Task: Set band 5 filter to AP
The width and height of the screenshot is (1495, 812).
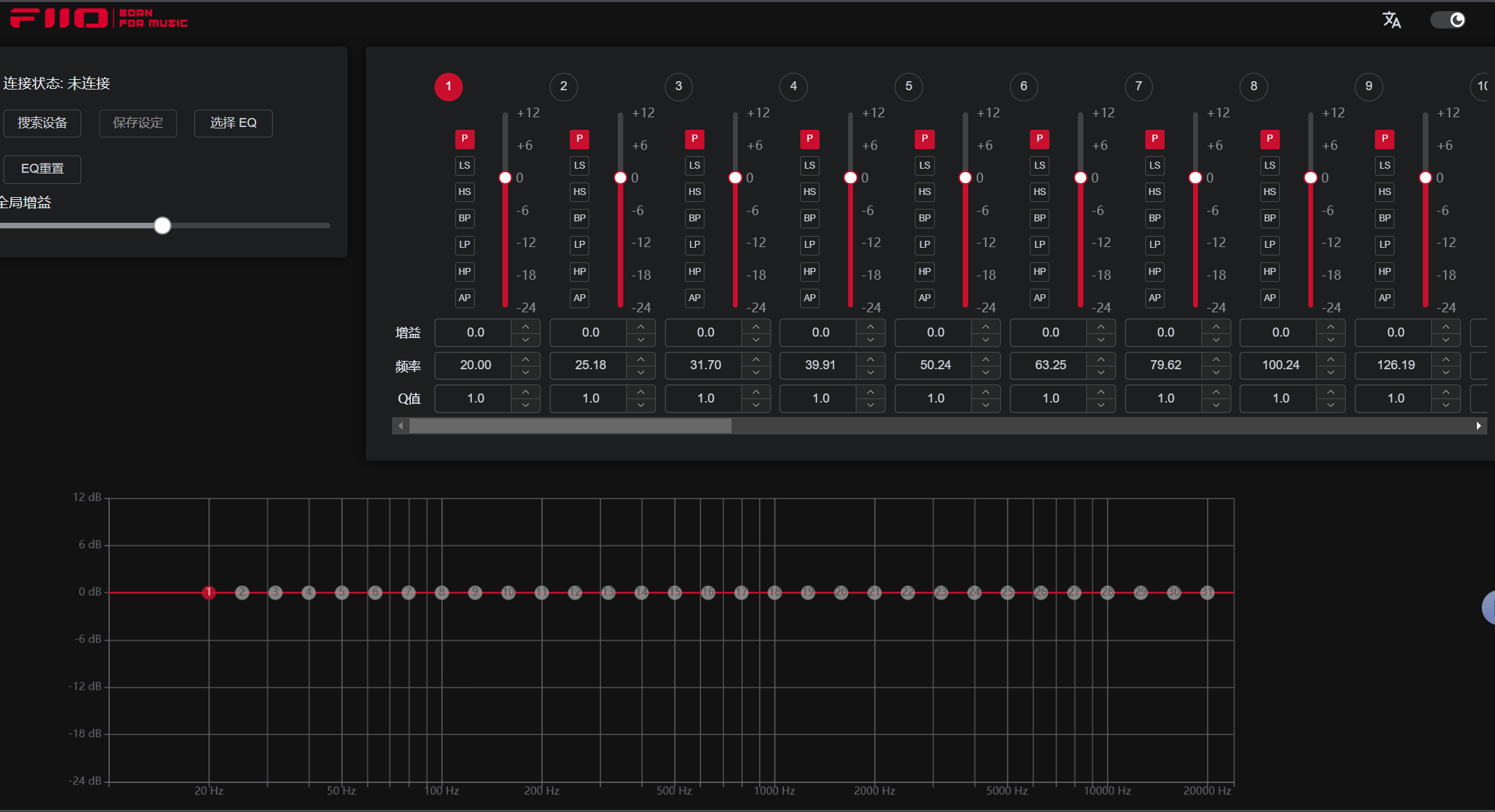Action: point(924,298)
